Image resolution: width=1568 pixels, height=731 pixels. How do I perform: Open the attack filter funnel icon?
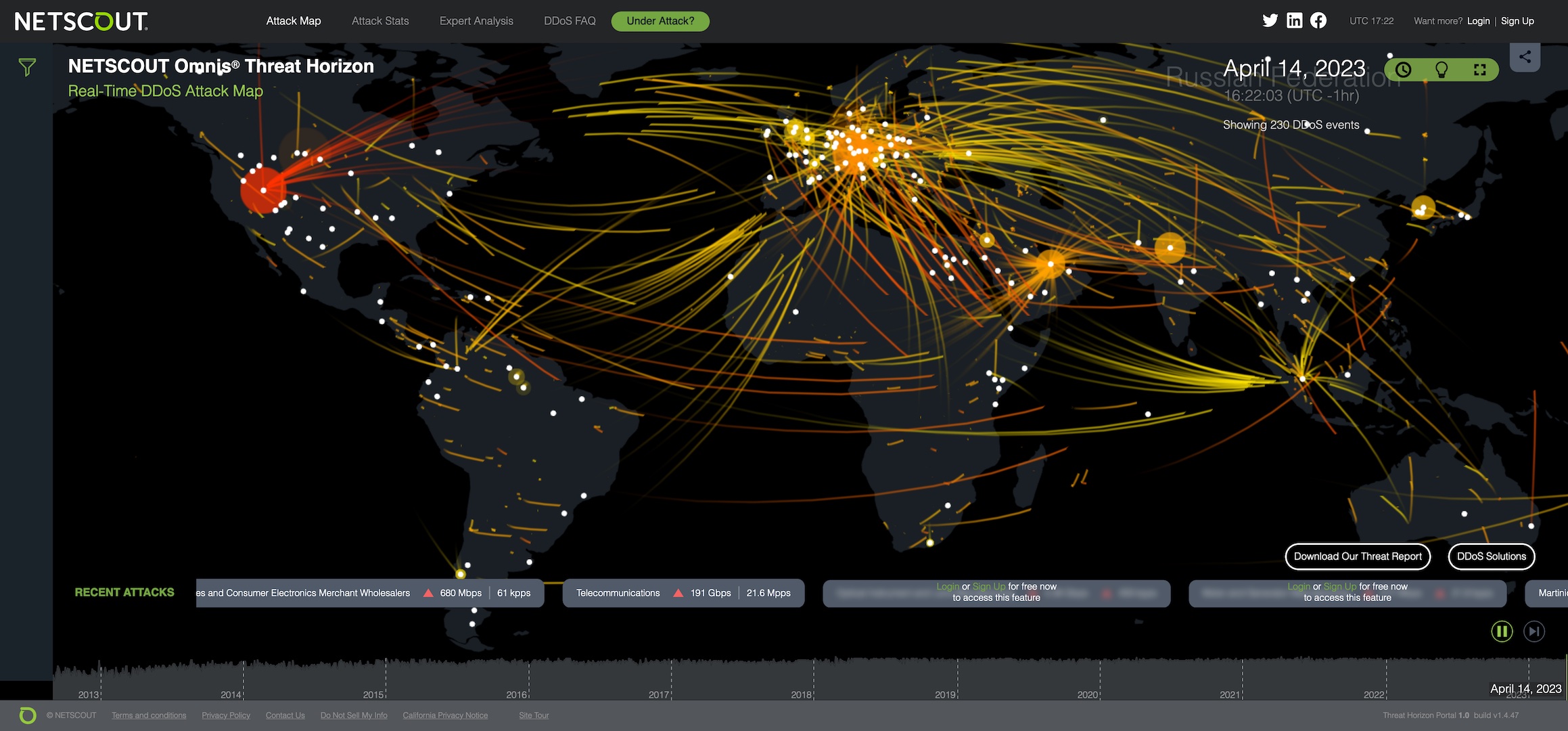[27, 67]
